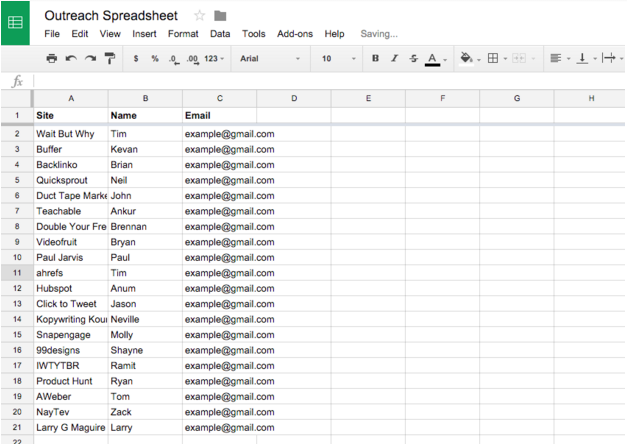This screenshot has width=627, height=448.
Task: Expand the 123 number format dropdown
Action: (214, 59)
